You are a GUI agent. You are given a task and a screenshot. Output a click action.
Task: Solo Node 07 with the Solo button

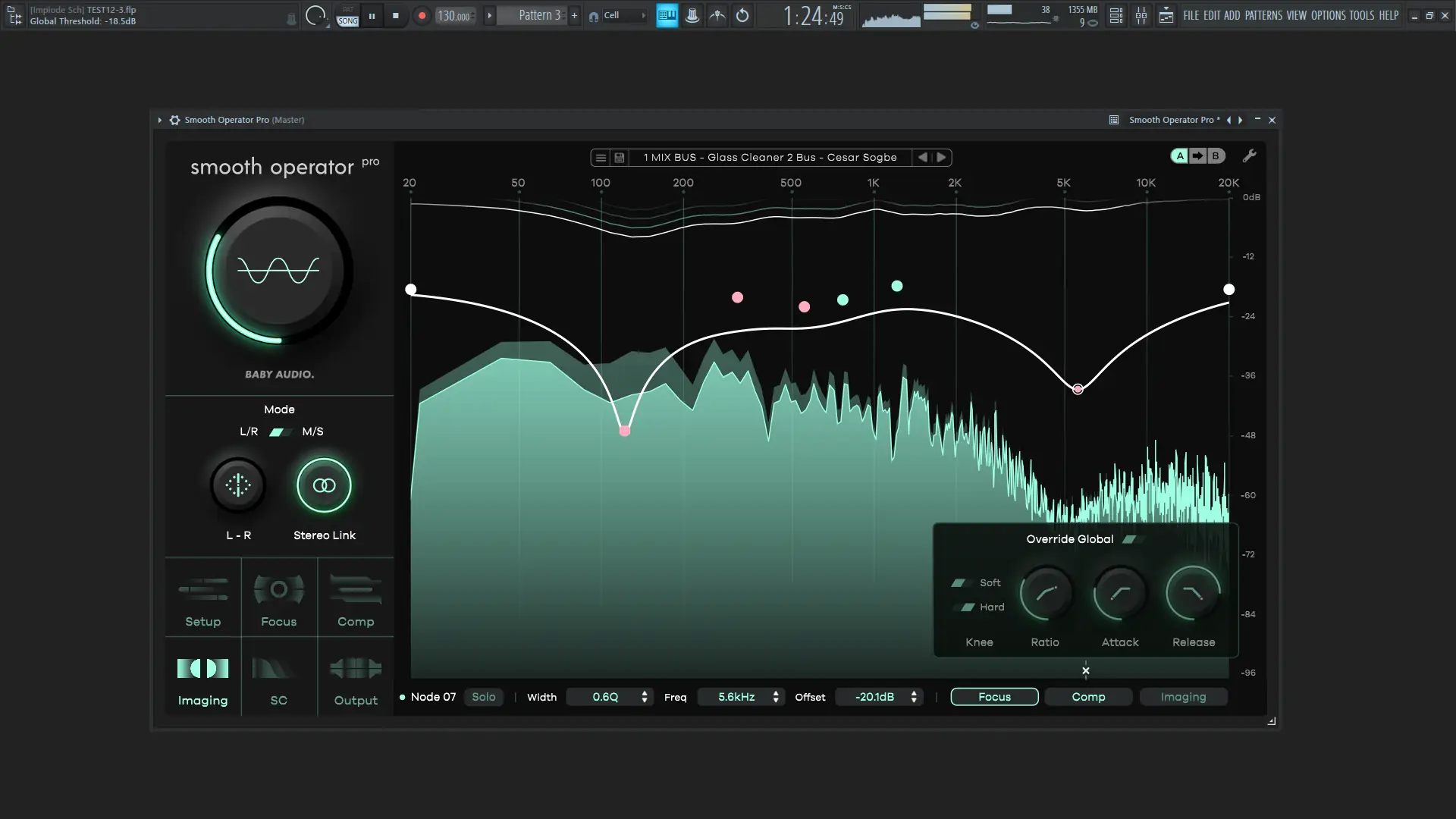tap(483, 697)
